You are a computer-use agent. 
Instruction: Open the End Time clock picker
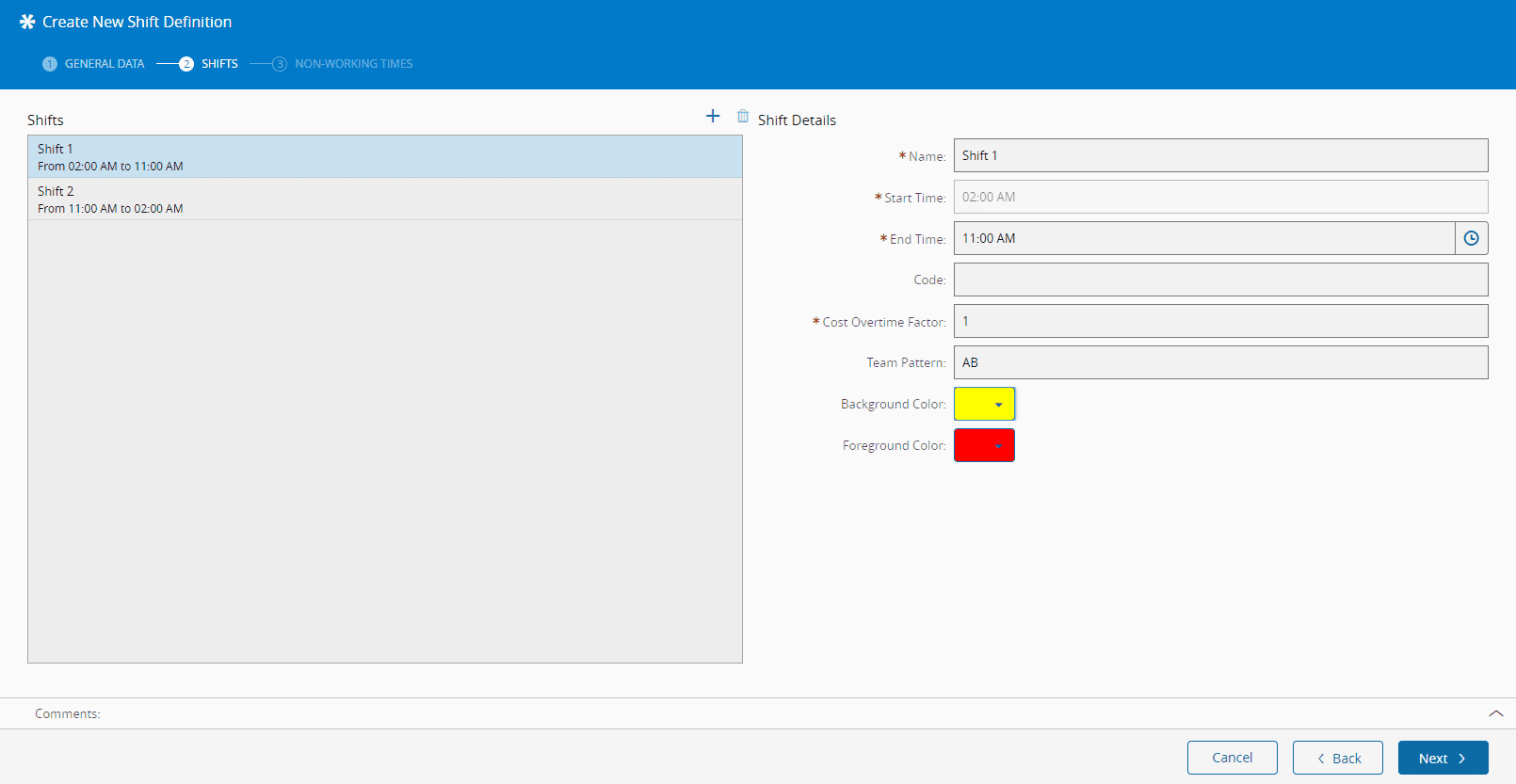[1471, 238]
